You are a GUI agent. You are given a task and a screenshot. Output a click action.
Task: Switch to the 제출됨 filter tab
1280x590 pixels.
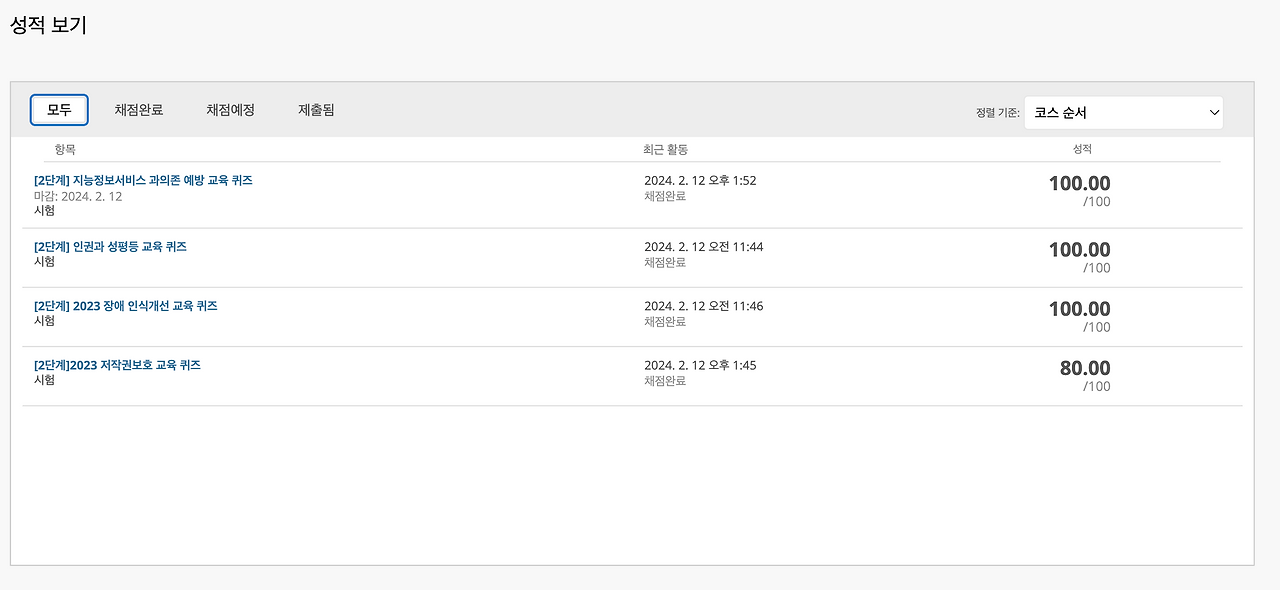(x=317, y=110)
